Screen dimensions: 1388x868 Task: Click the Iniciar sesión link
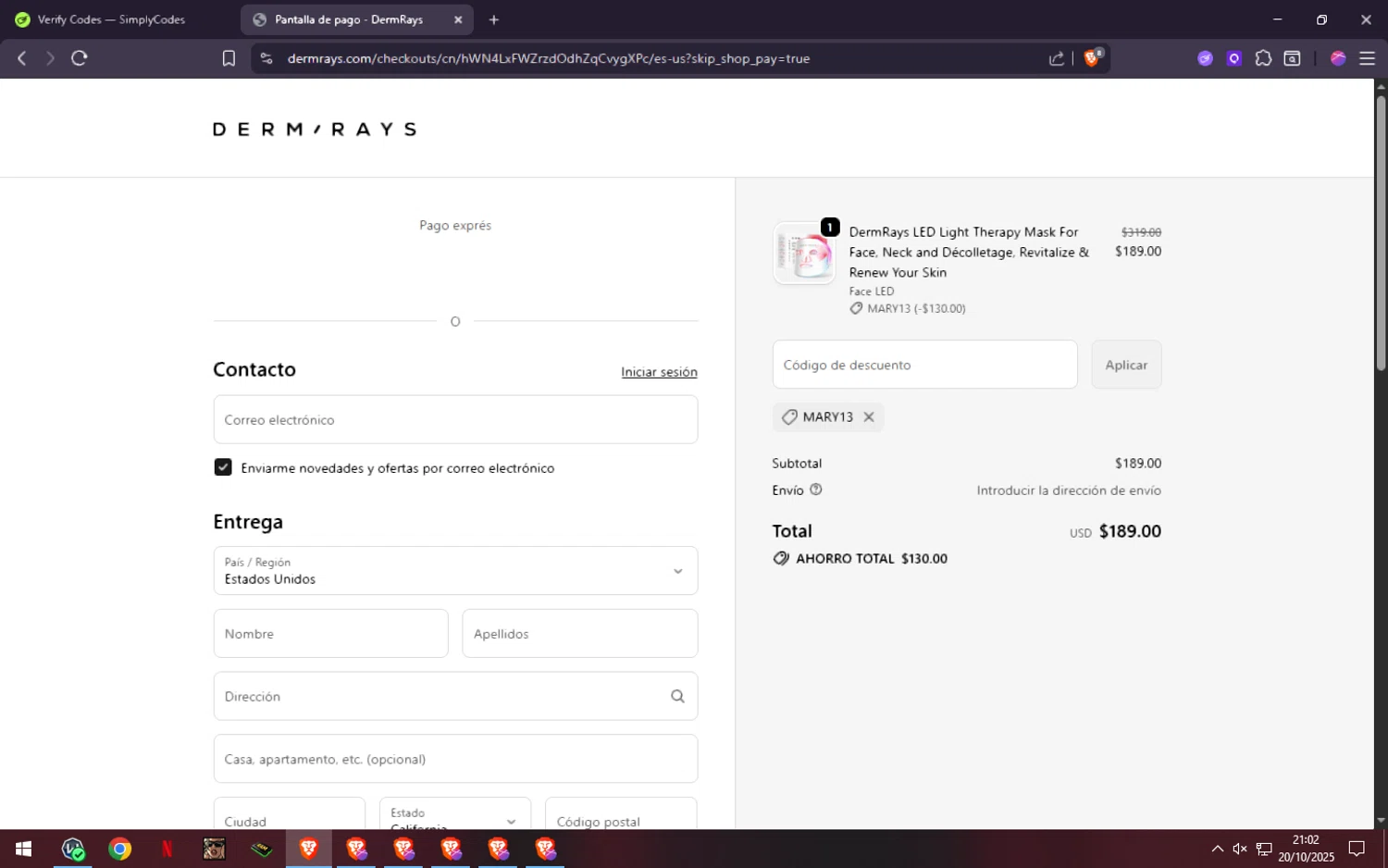click(659, 372)
